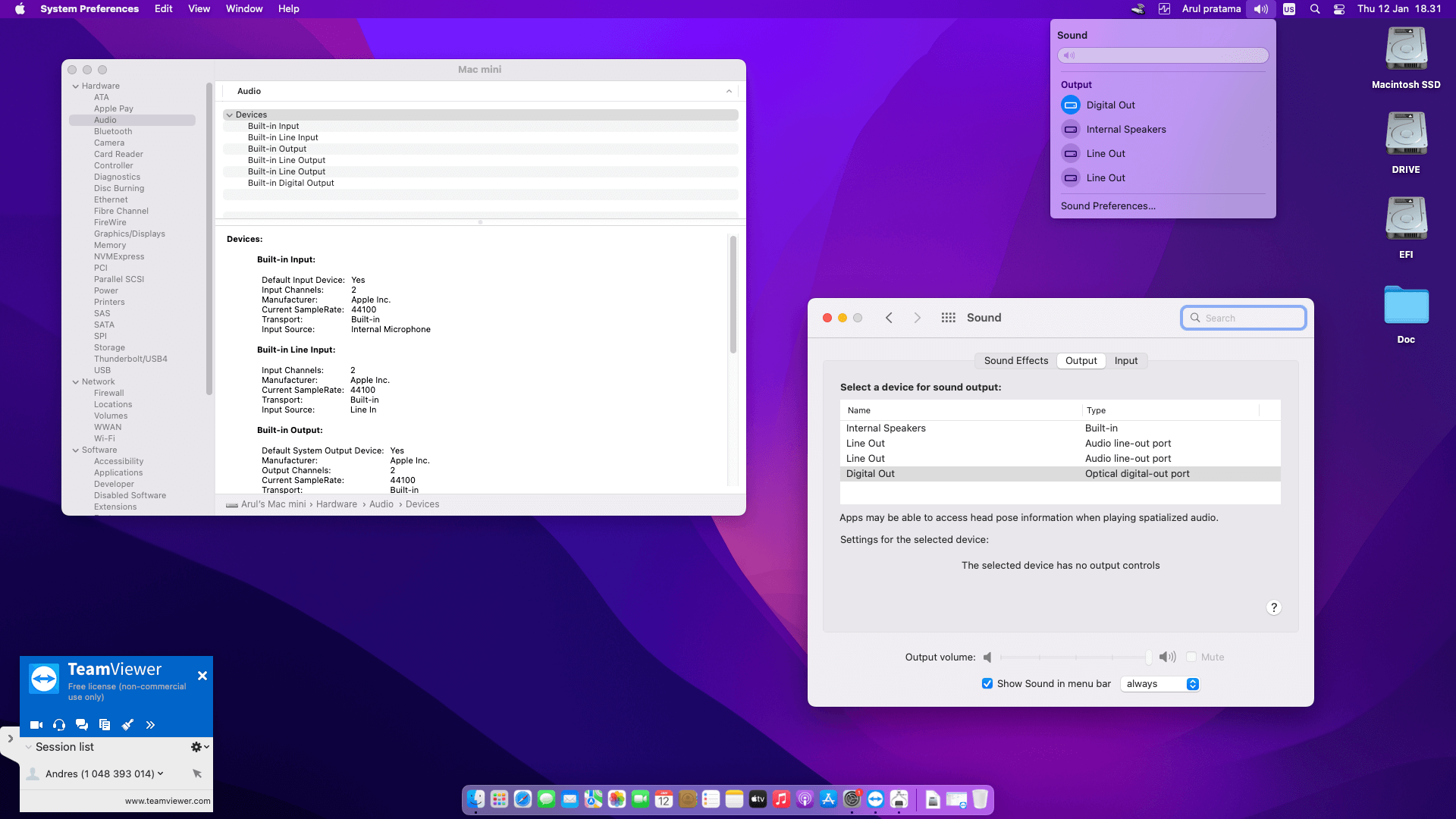Image resolution: width=1456 pixels, height=819 pixels.
Task: Switch to the Sound Effects tab
Action: click(x=1015, y=361)
